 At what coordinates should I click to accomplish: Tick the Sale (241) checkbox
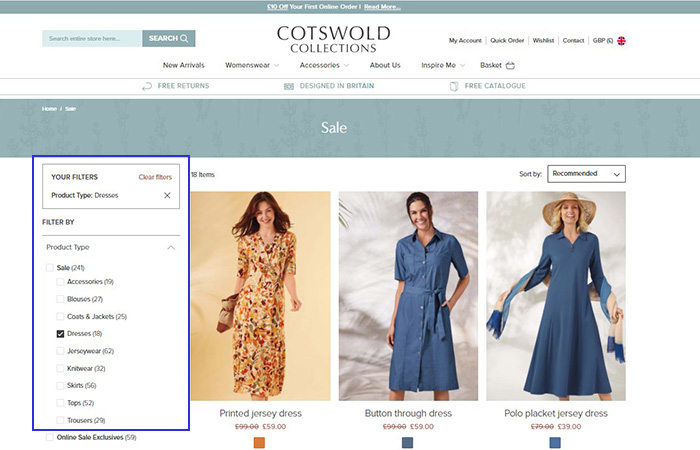[50, 268]
